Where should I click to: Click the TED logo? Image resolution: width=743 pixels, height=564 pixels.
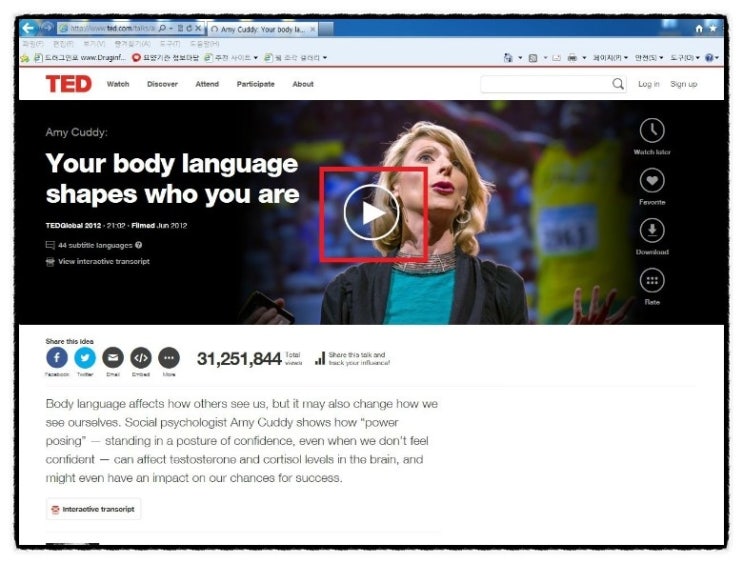pyautogui.click(x=69, y=84)
